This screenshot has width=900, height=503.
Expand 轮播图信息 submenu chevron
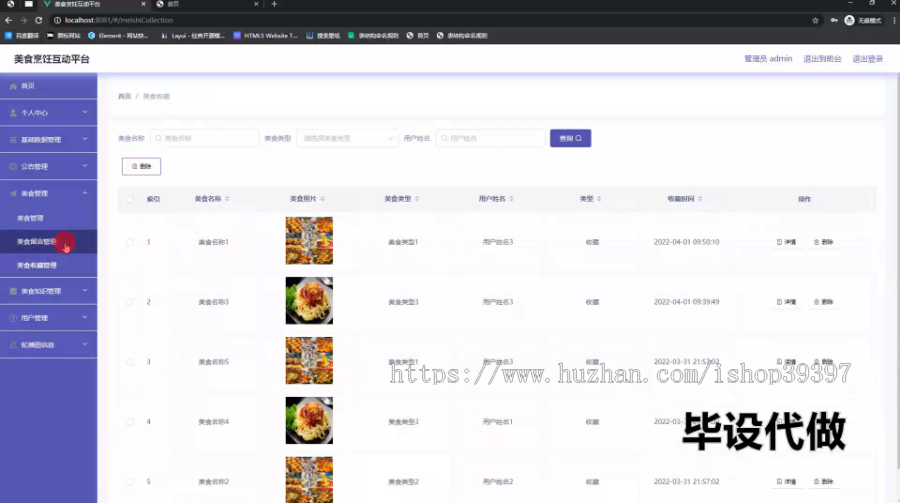coord(85,345)
